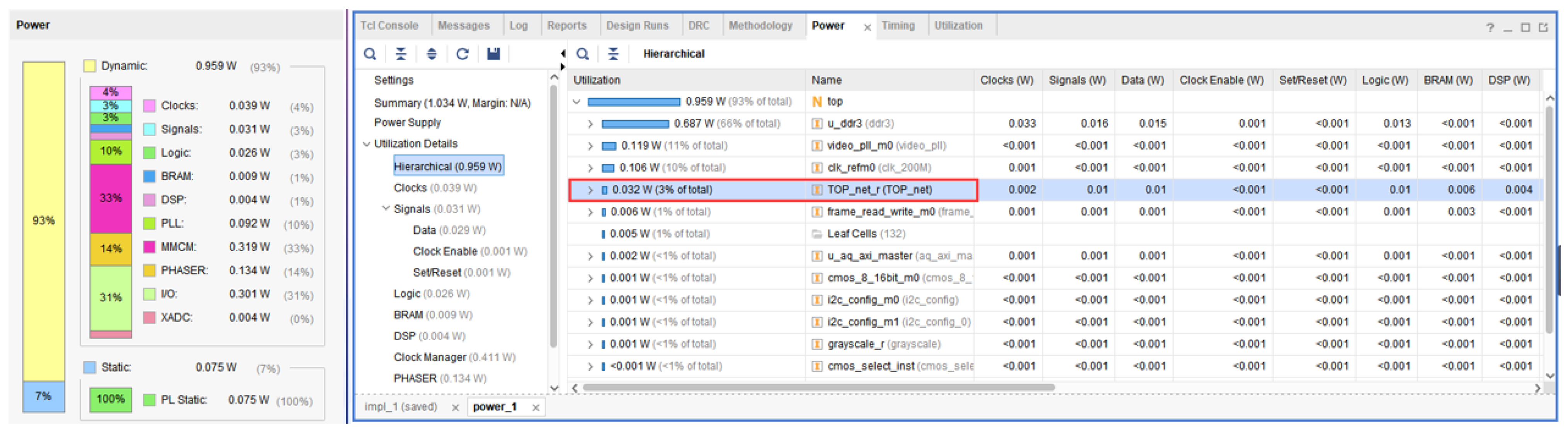Click collapse all in the left tree toolbar
The image size is (1568, 431).
coord(401,54)
